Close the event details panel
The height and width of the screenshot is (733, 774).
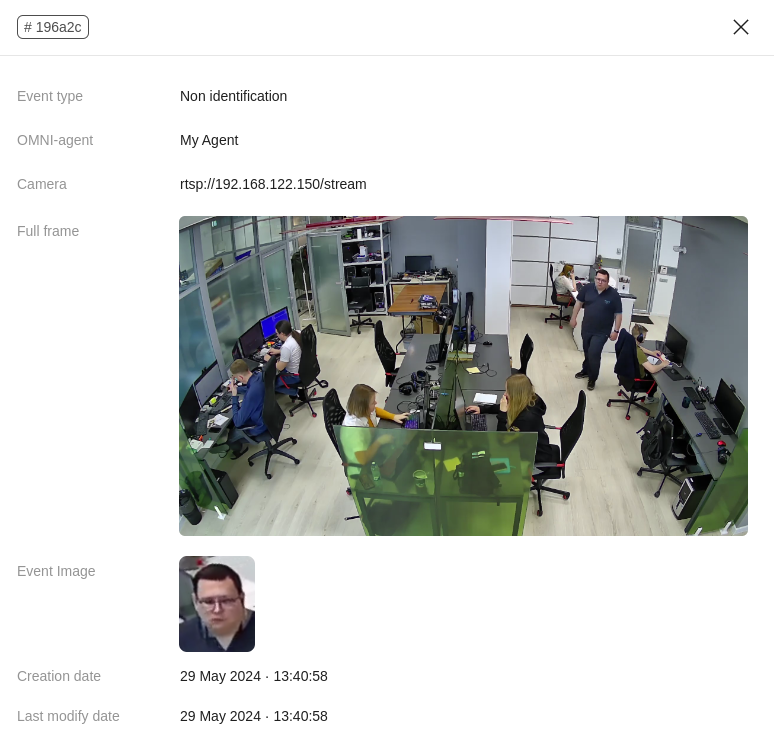[741, 27]
